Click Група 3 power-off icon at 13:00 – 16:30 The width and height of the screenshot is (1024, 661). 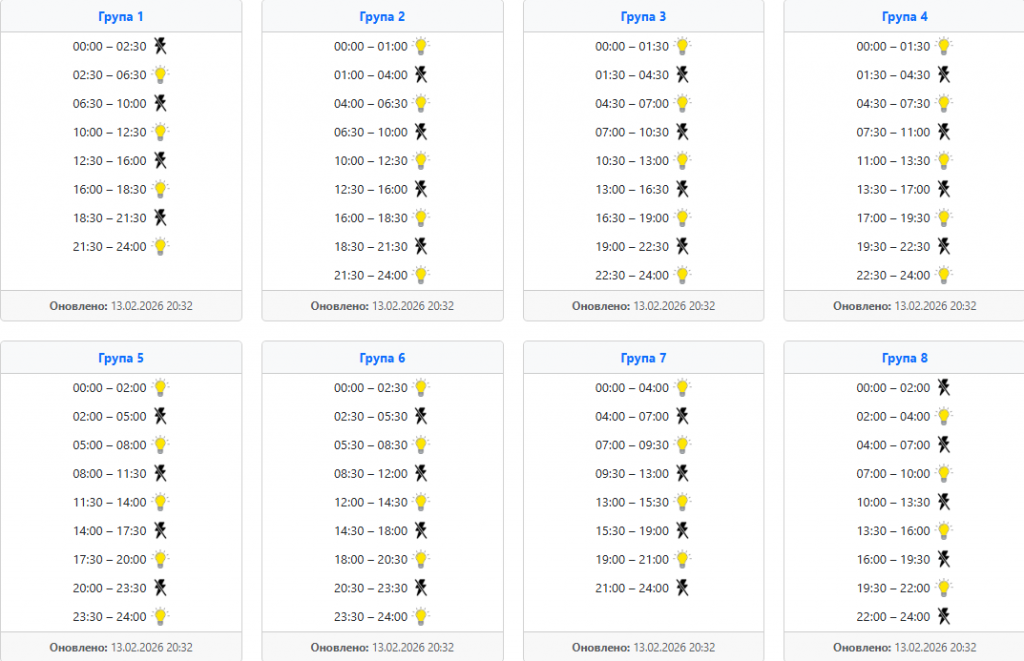(682, 189)
